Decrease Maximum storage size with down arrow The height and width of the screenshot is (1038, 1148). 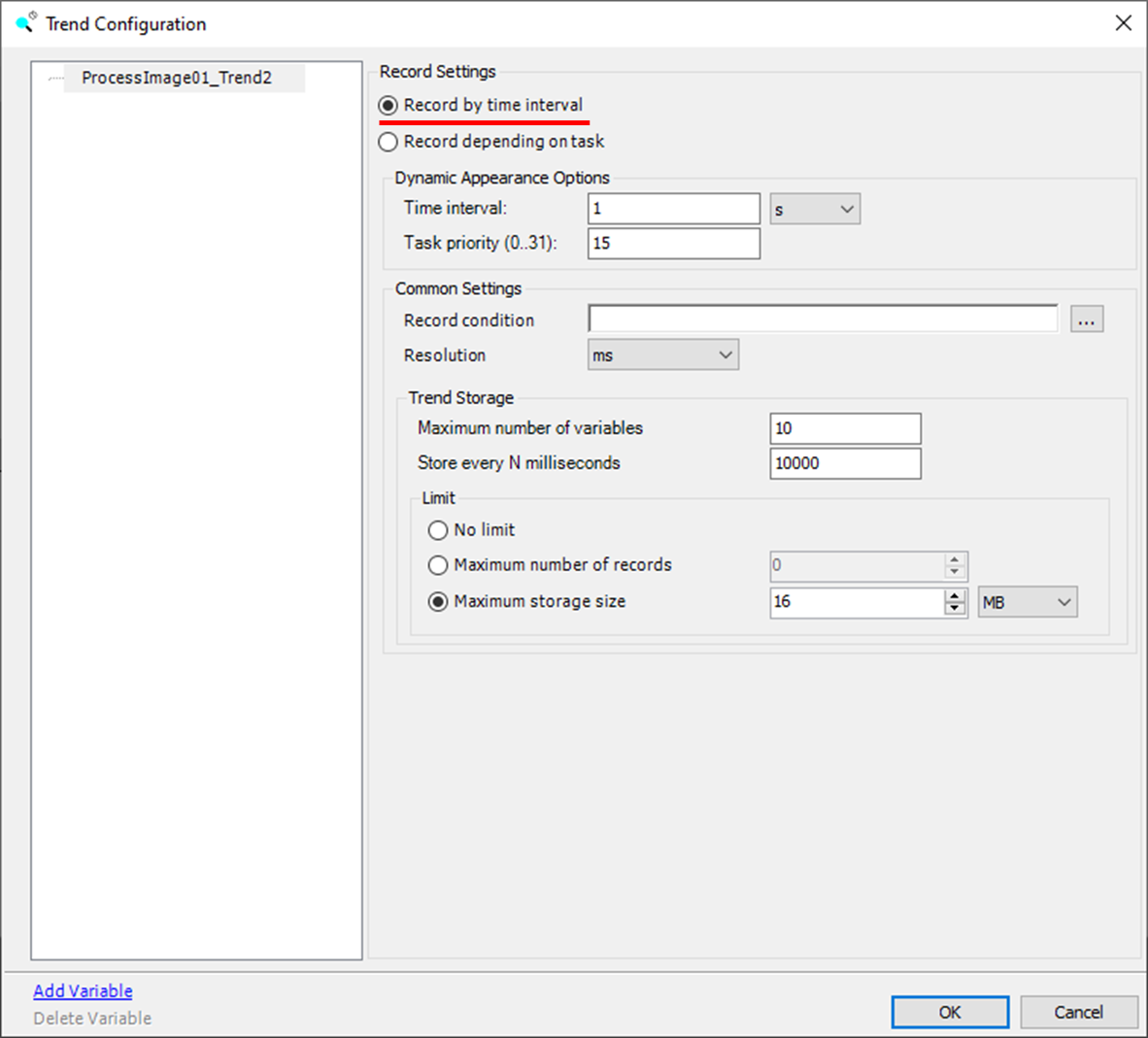coord(955,609)
